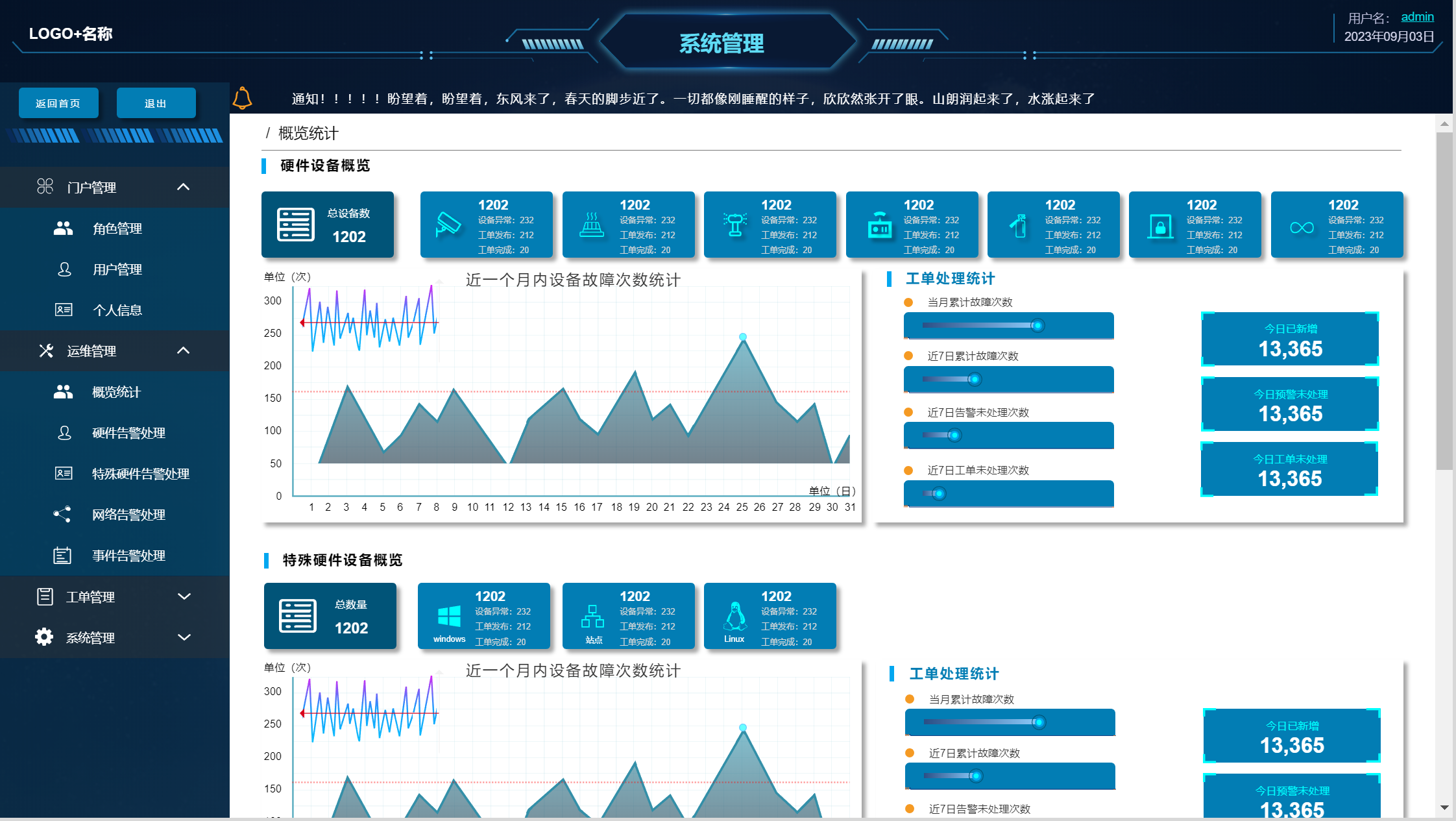The height and width of the screenshot is (821, 1456).
Task: Click the 硬件设备概览 section heading
Action: (x=325, y=165)
